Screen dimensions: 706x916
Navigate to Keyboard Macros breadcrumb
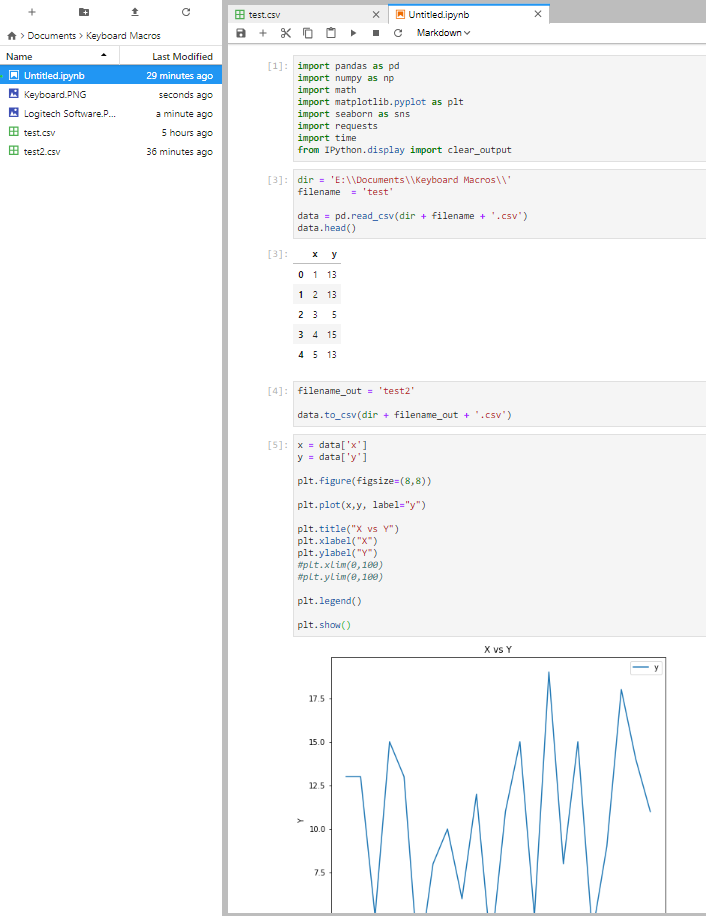click(123, 36)
